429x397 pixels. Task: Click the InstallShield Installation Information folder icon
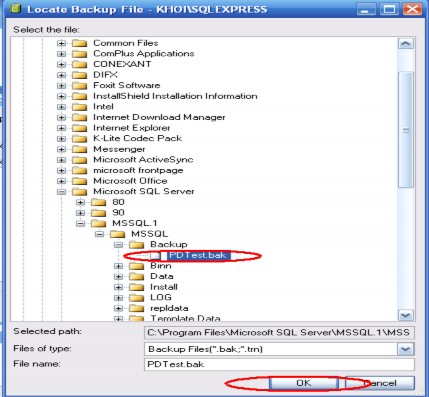[x=79, y=96]
